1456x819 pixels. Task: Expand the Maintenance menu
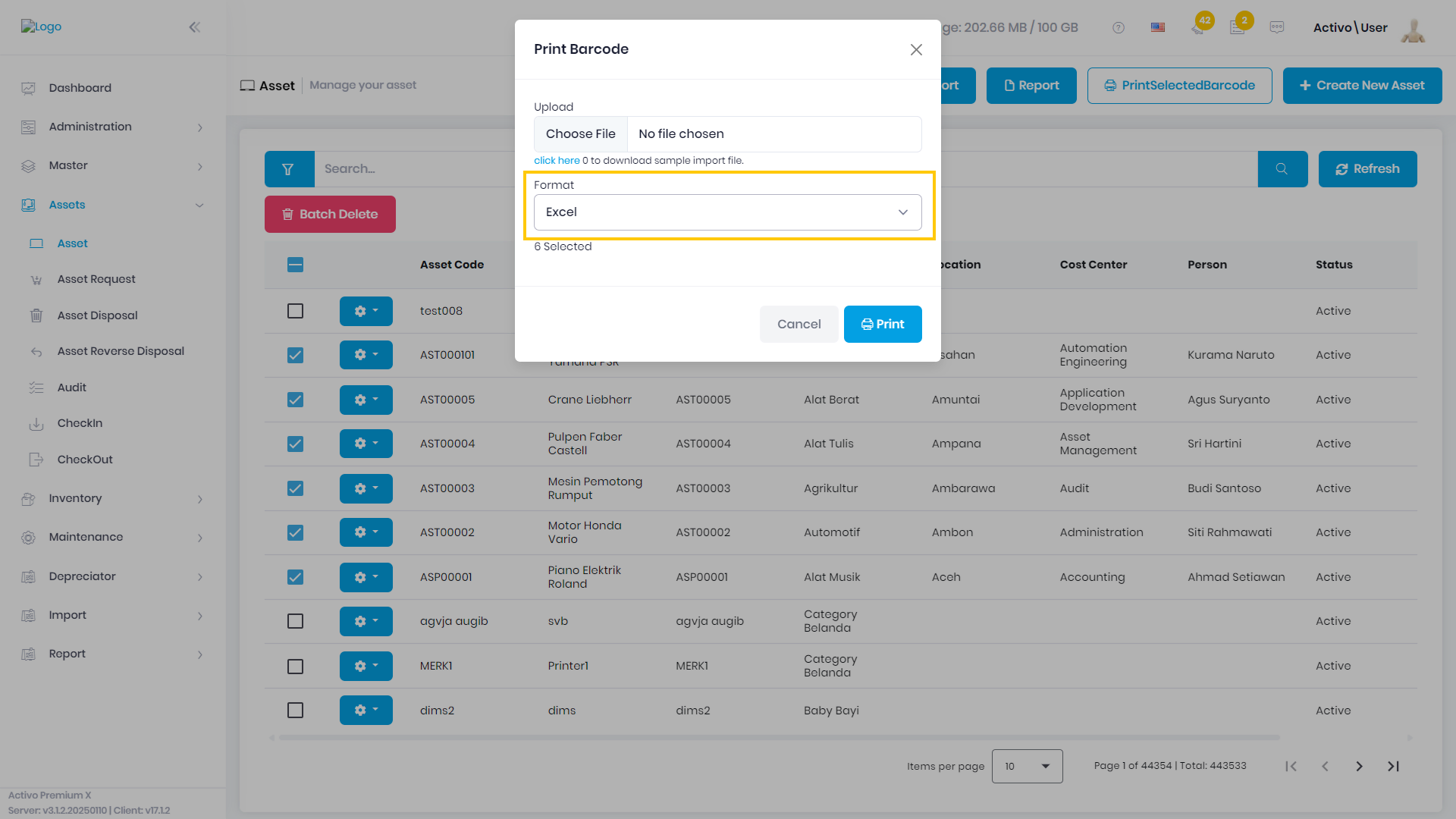(113, 537)
